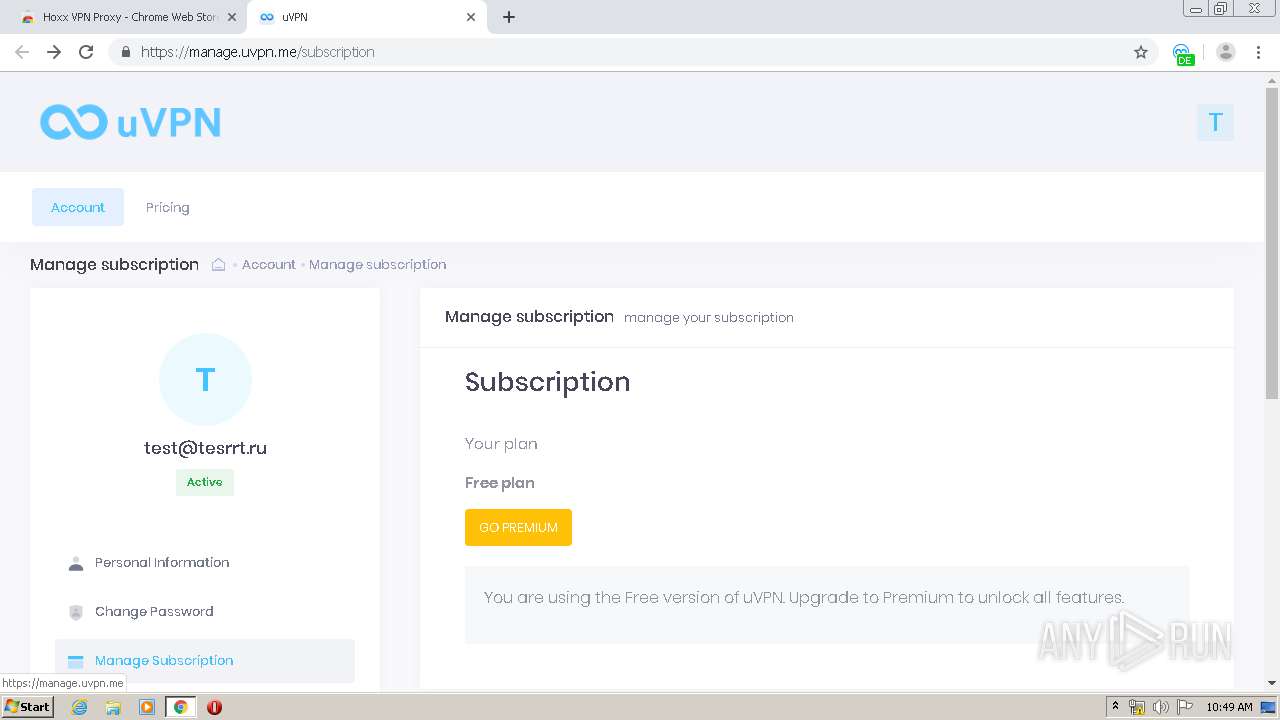The image size is (1280, 720).
Task: Open the T user avatar menu in header
Action: 1215,122
